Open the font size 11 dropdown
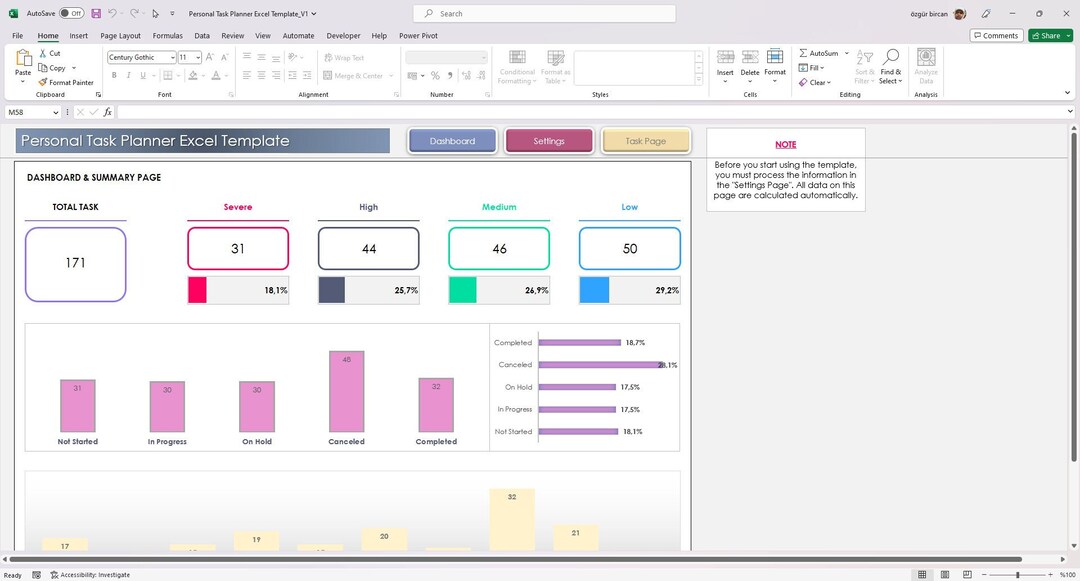The height and width of the screenshot is (581, 1080). coord(197,57)
